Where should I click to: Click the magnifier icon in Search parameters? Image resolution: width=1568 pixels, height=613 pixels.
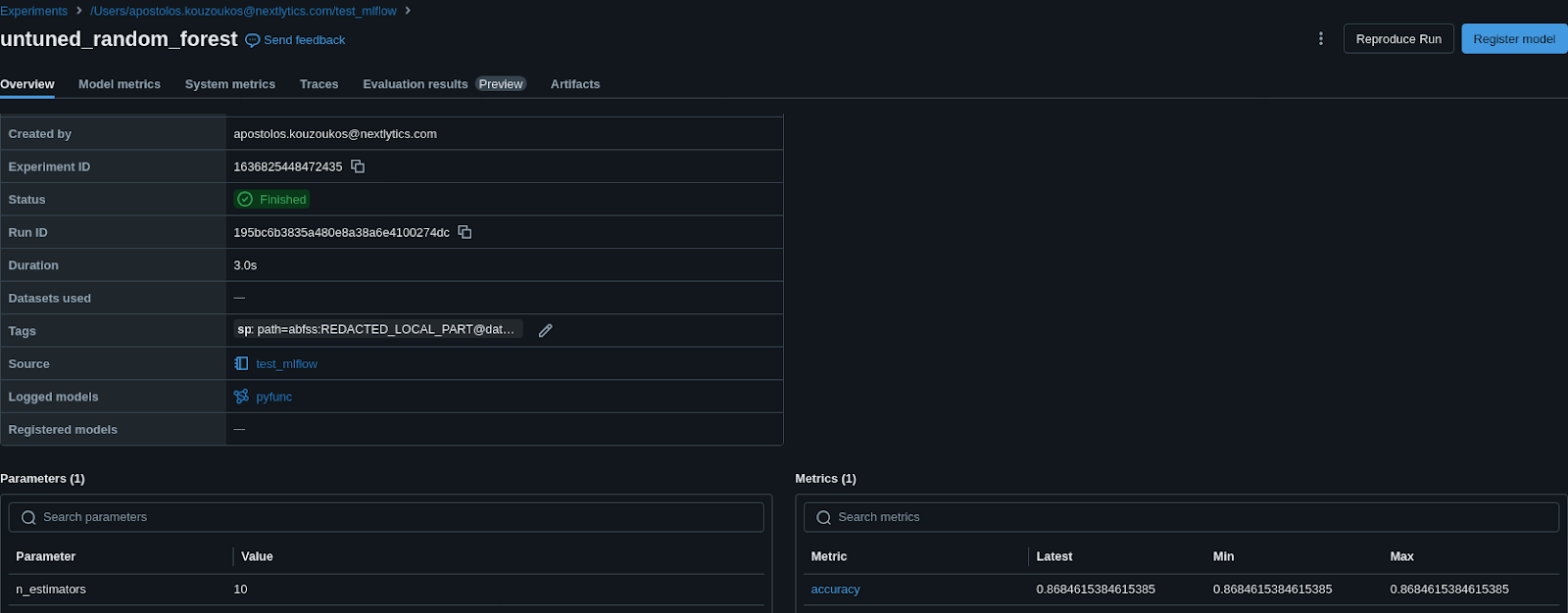[x=28, y=517]
